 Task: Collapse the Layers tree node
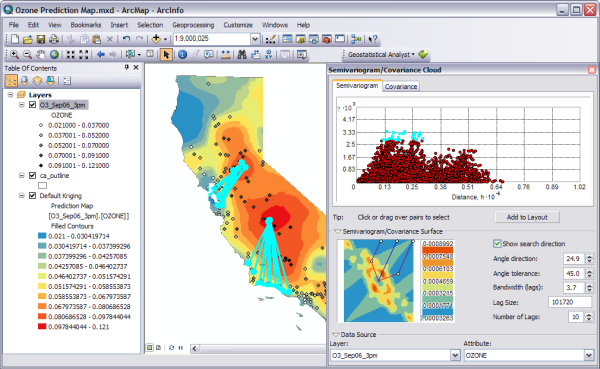click(x=10, y=95)
